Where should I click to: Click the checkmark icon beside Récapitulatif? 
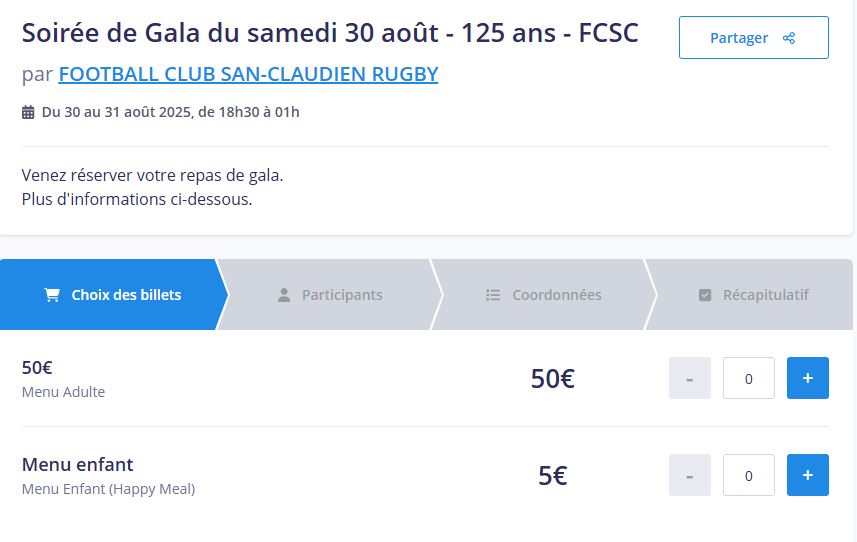705,295
